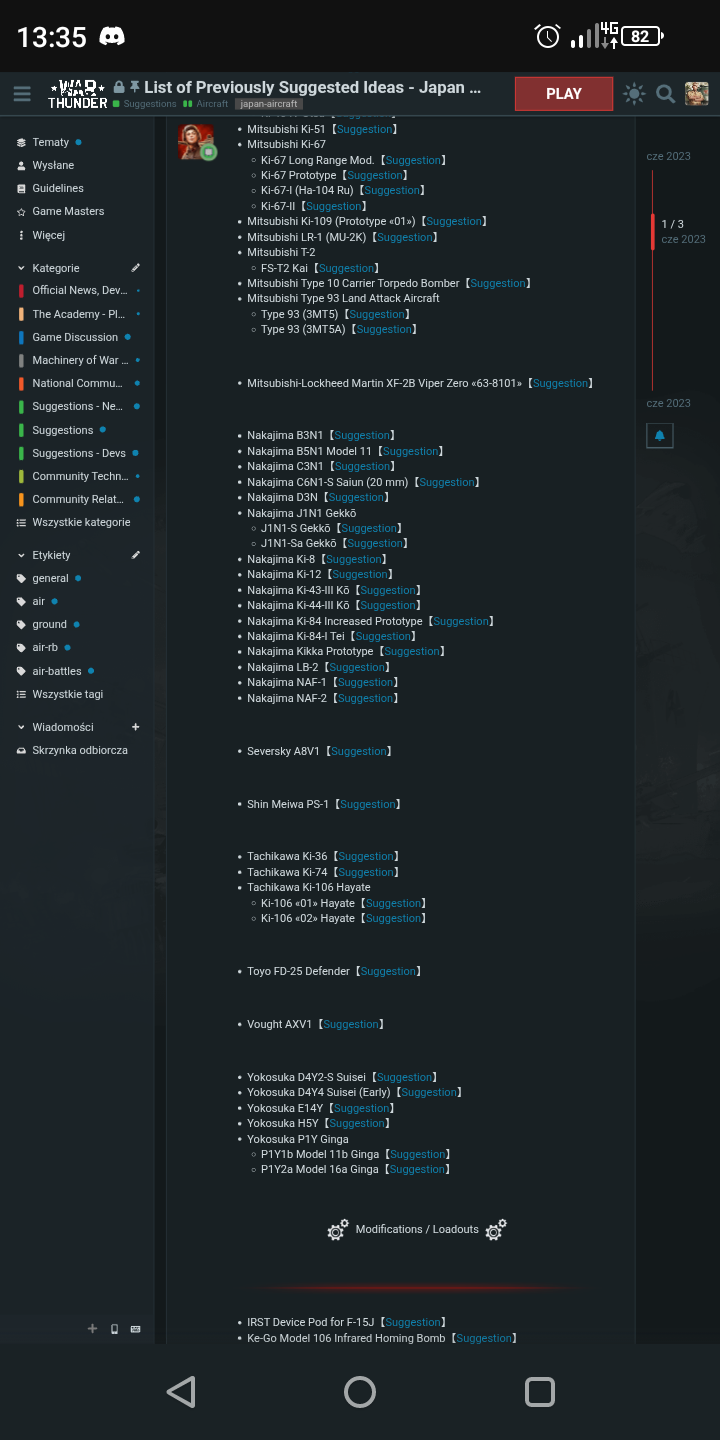The width and height of the screenshot is (720, 1440).
Task: Collapse the Etykiety section
Action: point(22,555)
